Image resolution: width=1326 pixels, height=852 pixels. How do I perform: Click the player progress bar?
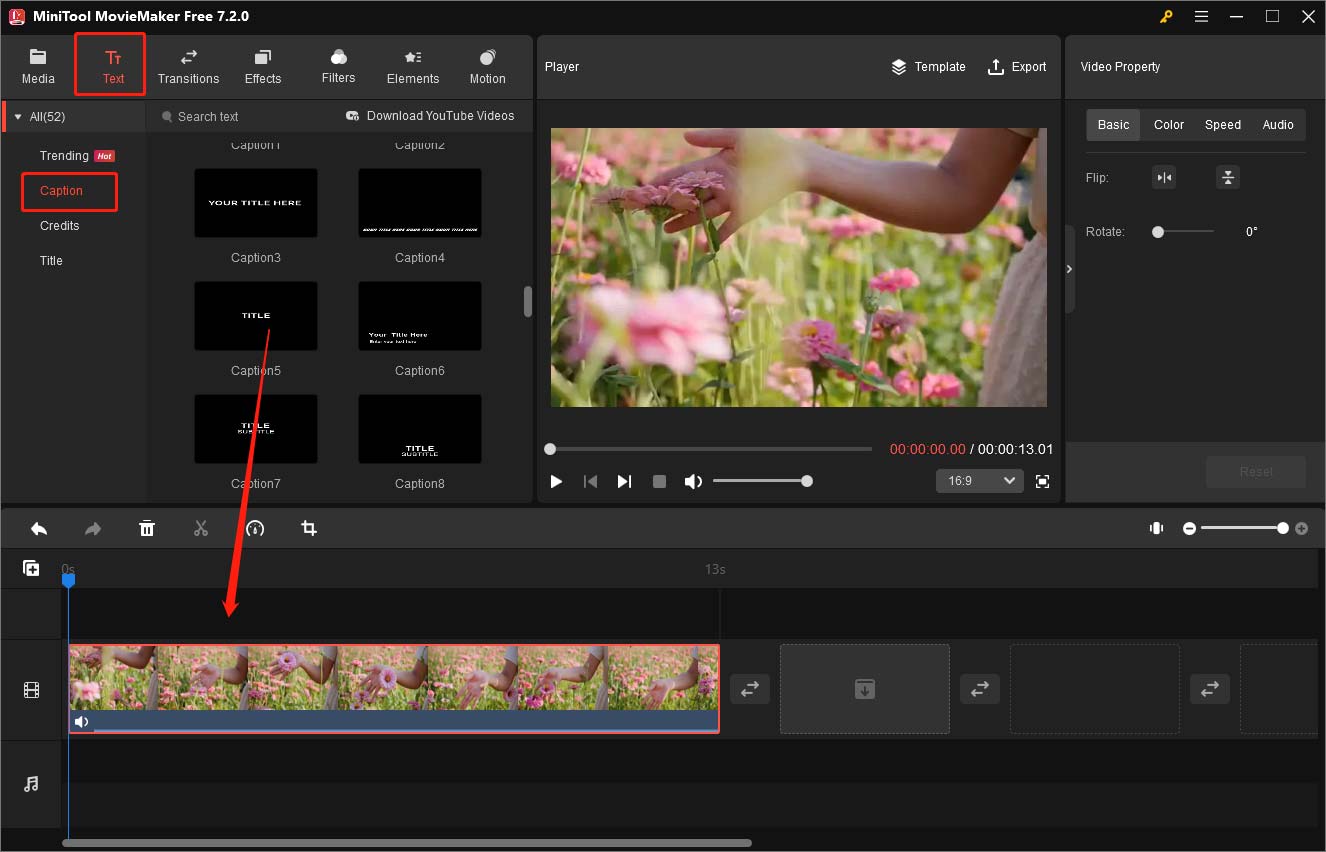click(x=710, y=449)
